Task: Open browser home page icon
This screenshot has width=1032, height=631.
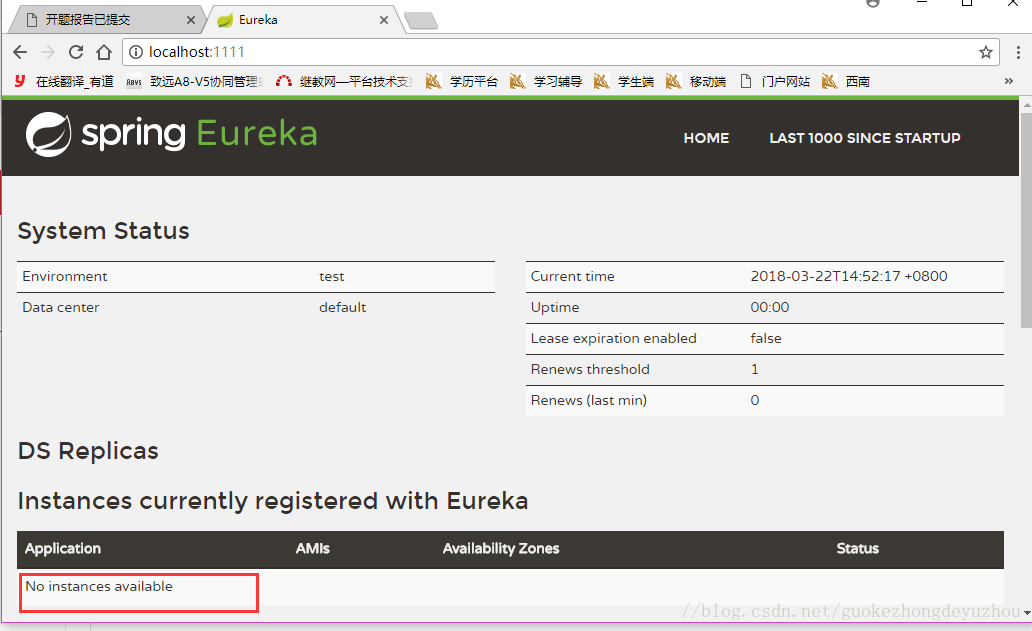Action: point(104,52)
